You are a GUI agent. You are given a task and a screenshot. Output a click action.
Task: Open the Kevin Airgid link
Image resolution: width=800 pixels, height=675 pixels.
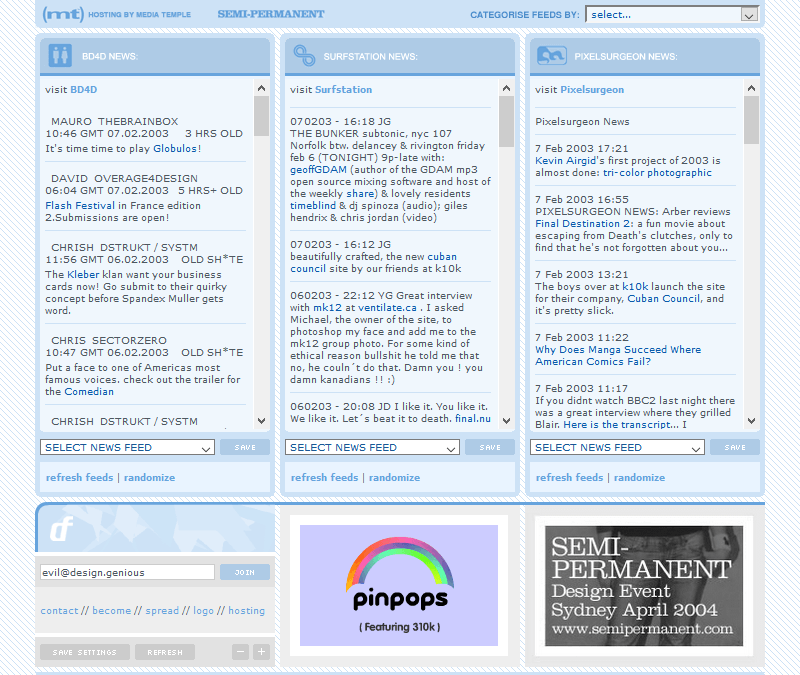[x=565, y=161]
